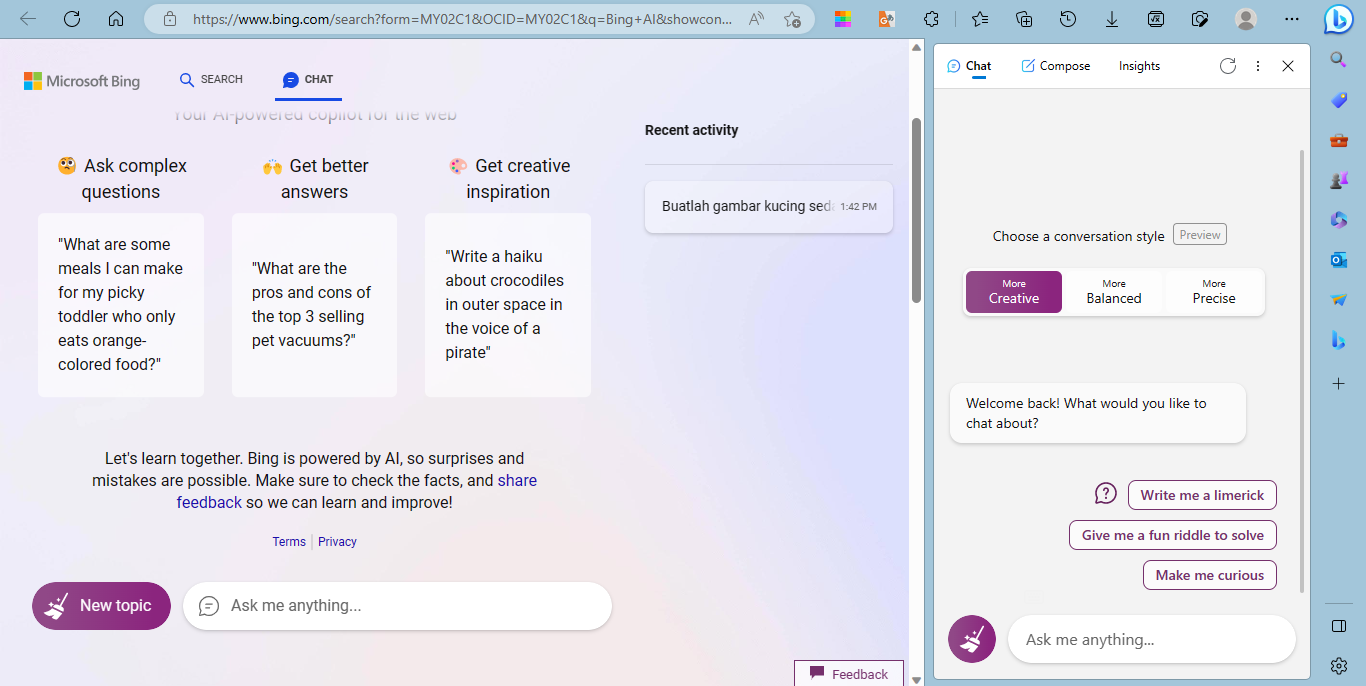Viewport: 1366px width, 686px height.
Task: Open the Shopping tag icon in sidebar
Action: click(x=1339, y=99)
